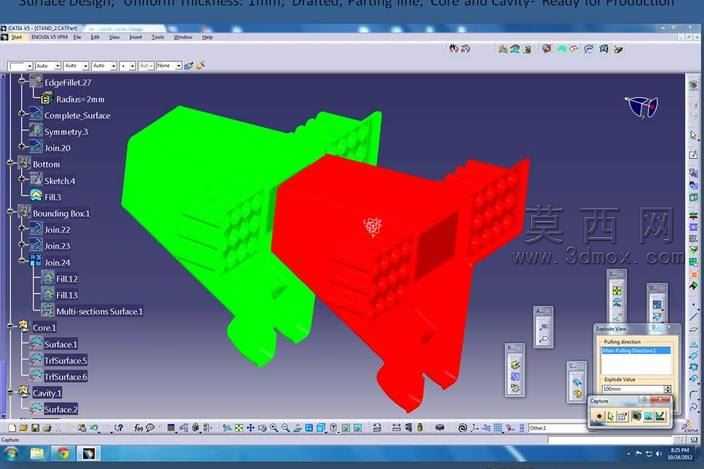Click the Zoom Out magnifier icon
Image resolution: width=704 pixels, height=469 pixels.
pos(286,428)
